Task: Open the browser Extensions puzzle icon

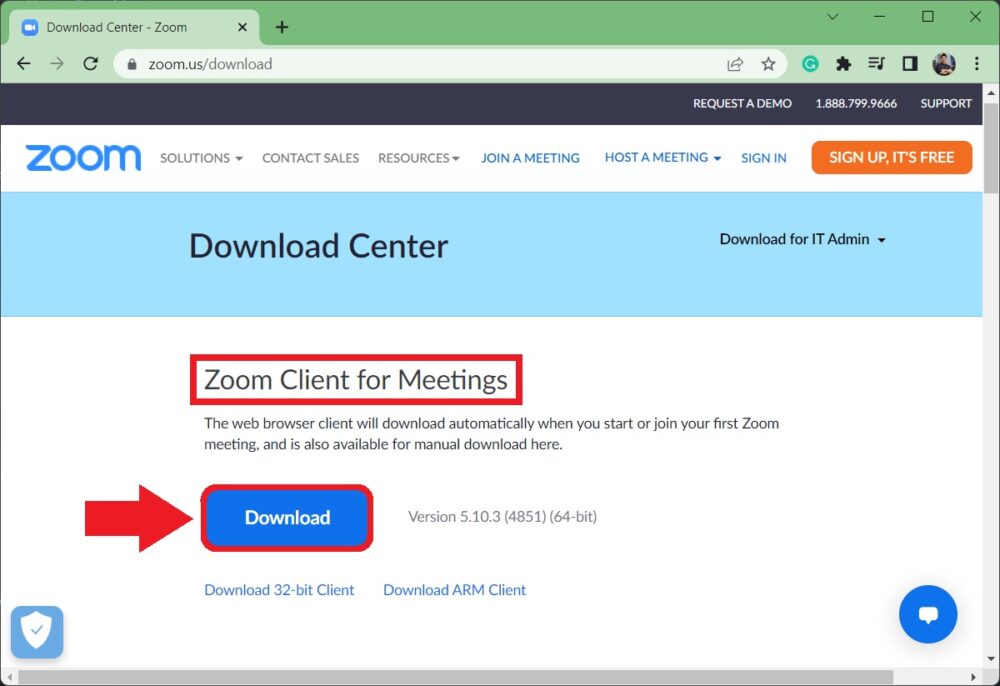Action: click(x=843, y=63)
